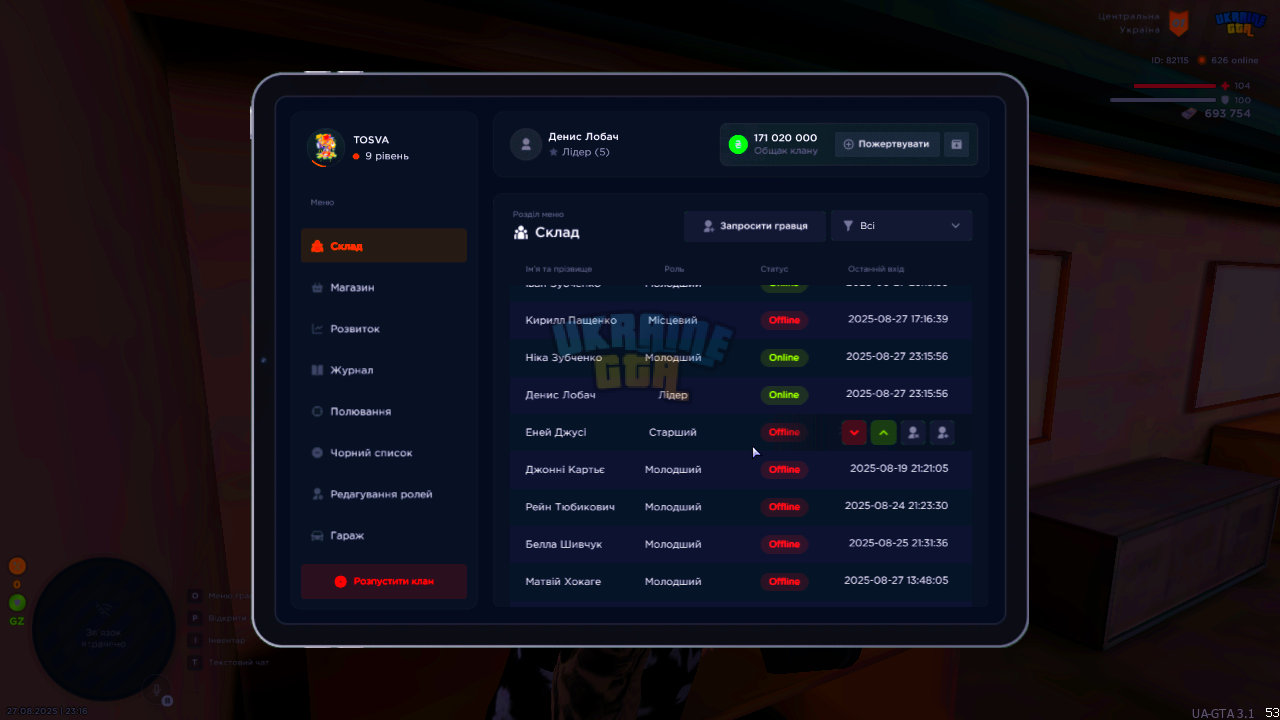
Task: Select the name Кирилл Пащенко
Action: (571, 320)
